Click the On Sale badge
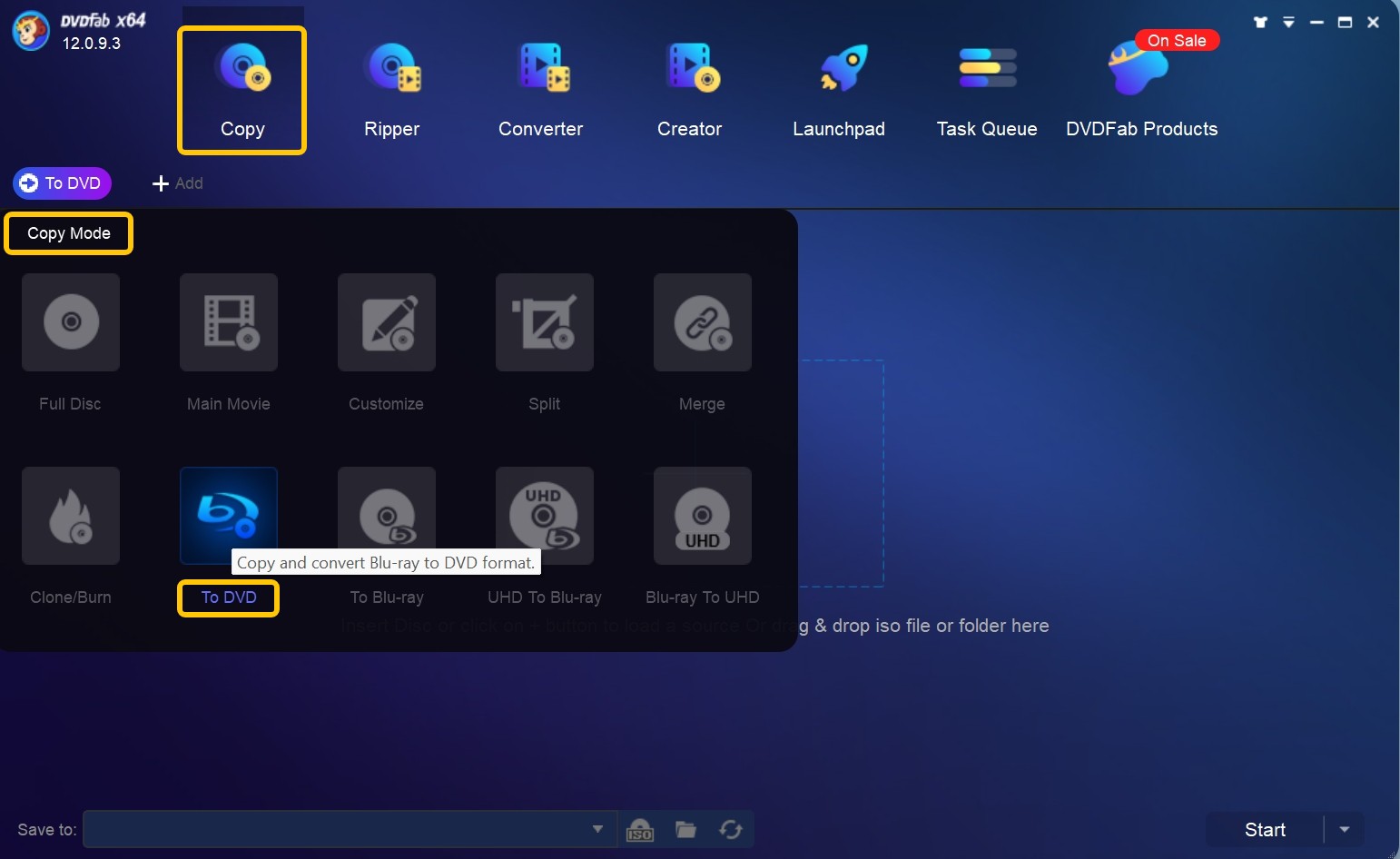 coord(1177,41)
